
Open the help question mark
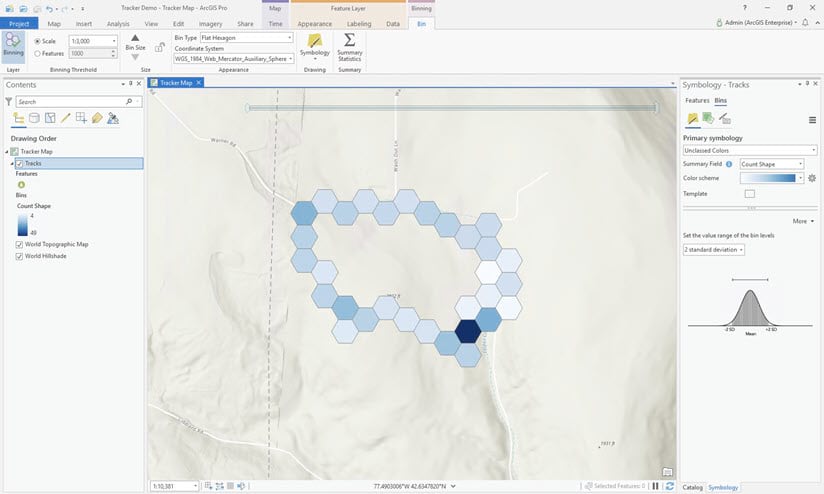pos(745,8)
